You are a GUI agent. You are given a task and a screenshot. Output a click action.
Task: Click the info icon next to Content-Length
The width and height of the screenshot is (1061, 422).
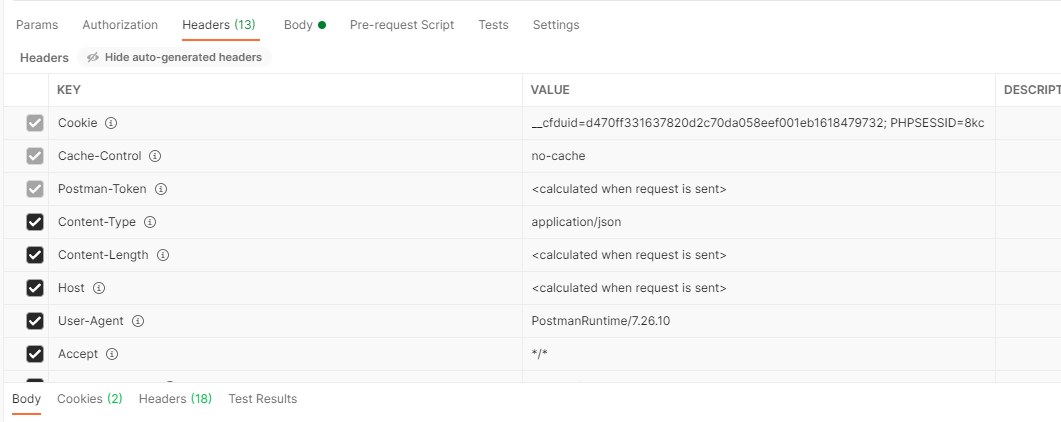pos(163,256)
